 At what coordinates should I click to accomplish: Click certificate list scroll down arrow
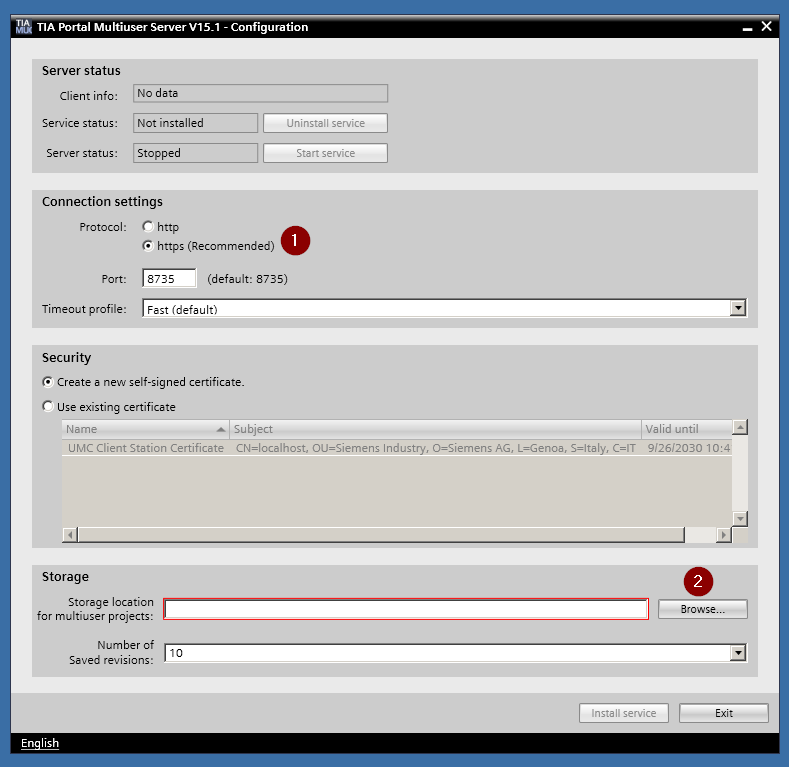point(740,518)
